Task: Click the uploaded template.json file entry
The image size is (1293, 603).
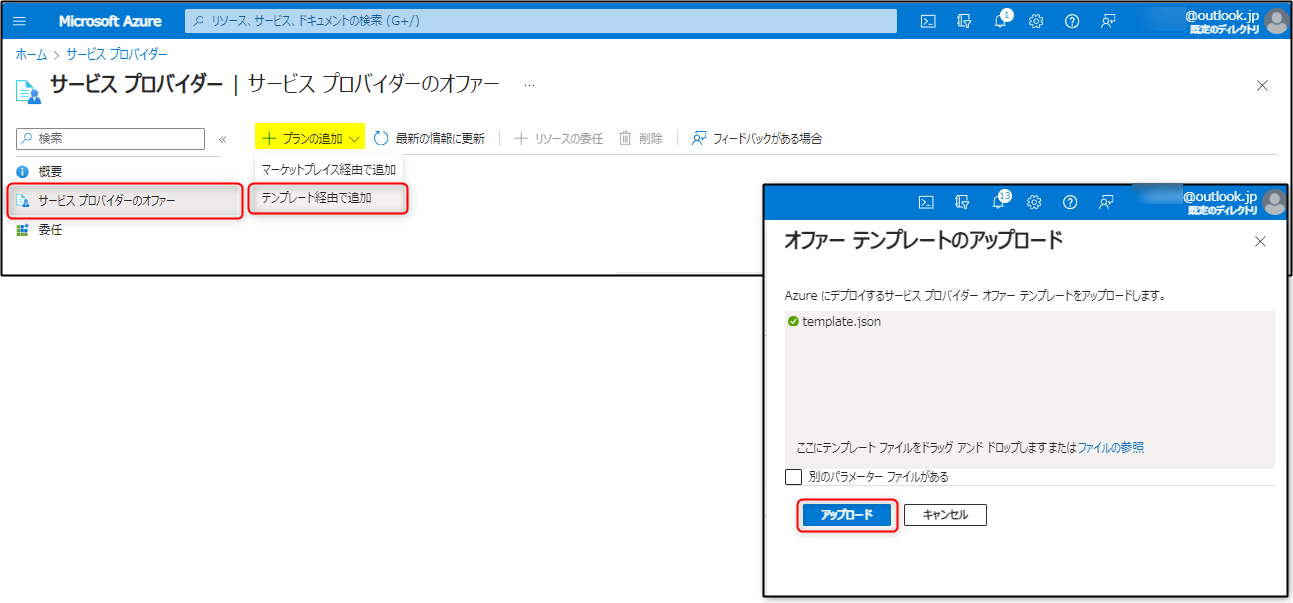Action: click(834, 322)
